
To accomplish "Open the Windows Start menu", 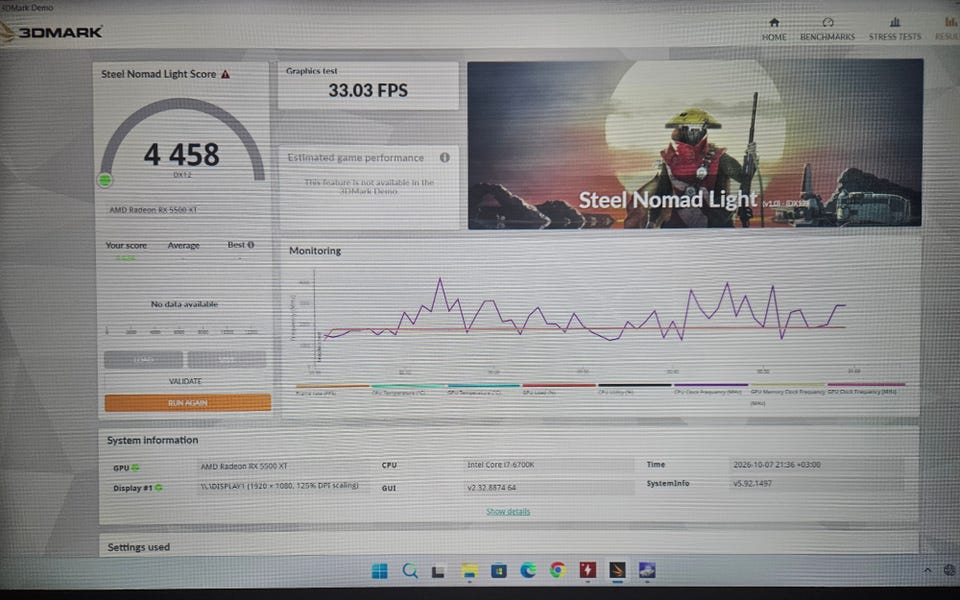I will (380, 571).
